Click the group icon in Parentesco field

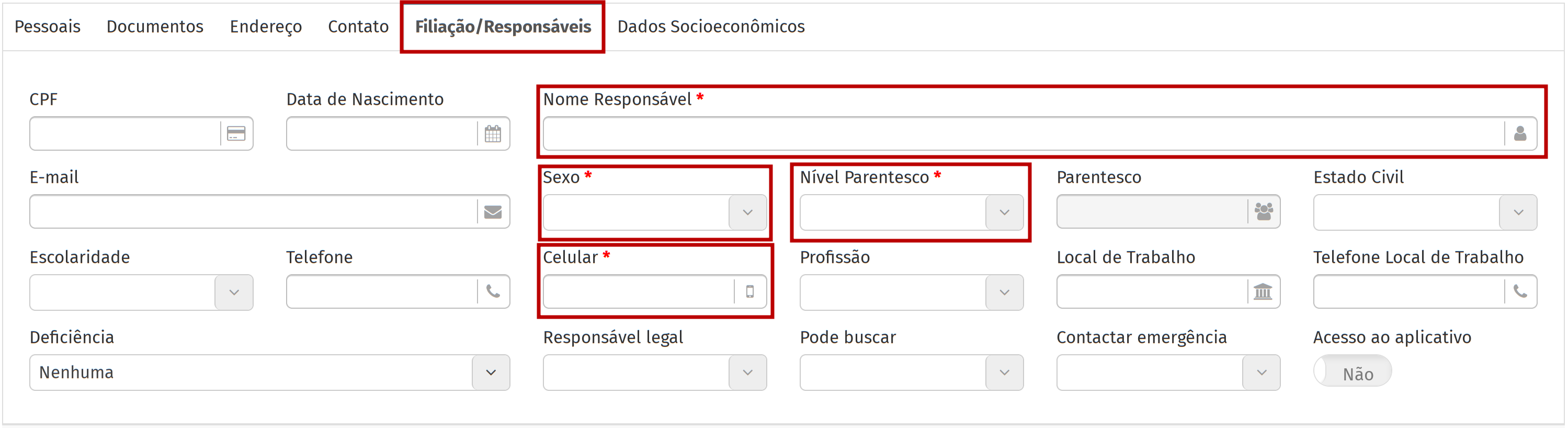coord(1264,212)
